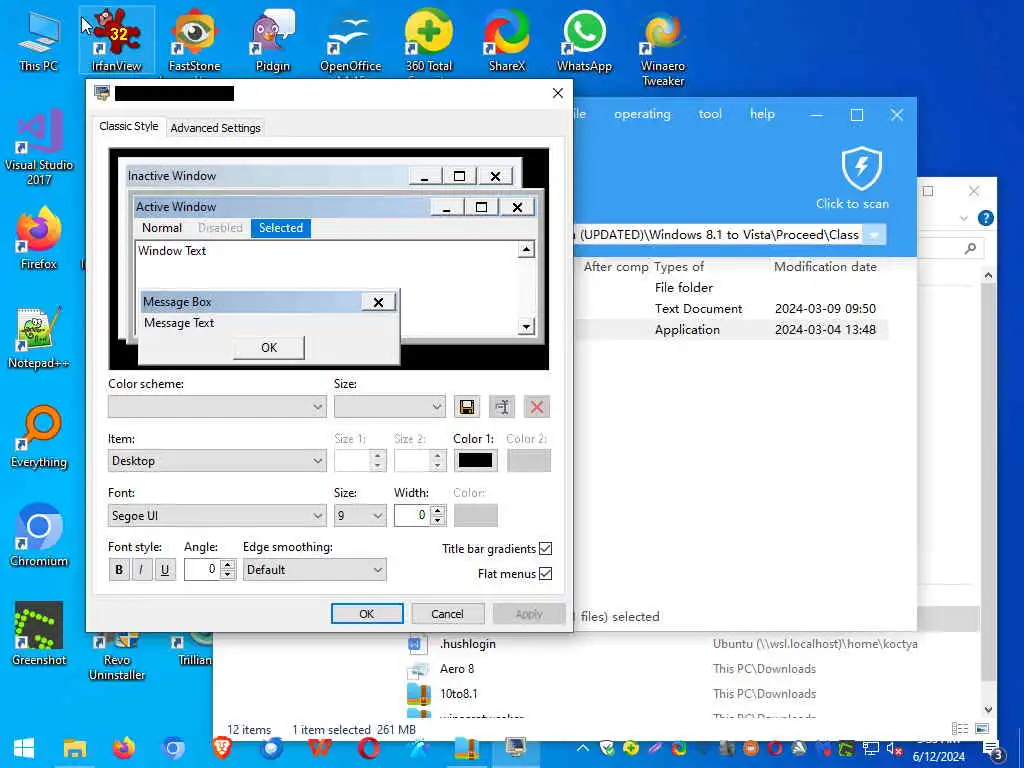Viewport: 1024px width, 768px height.
Task: Open Pidgin desktop shortcut
Action: click(x=272, y=40)
